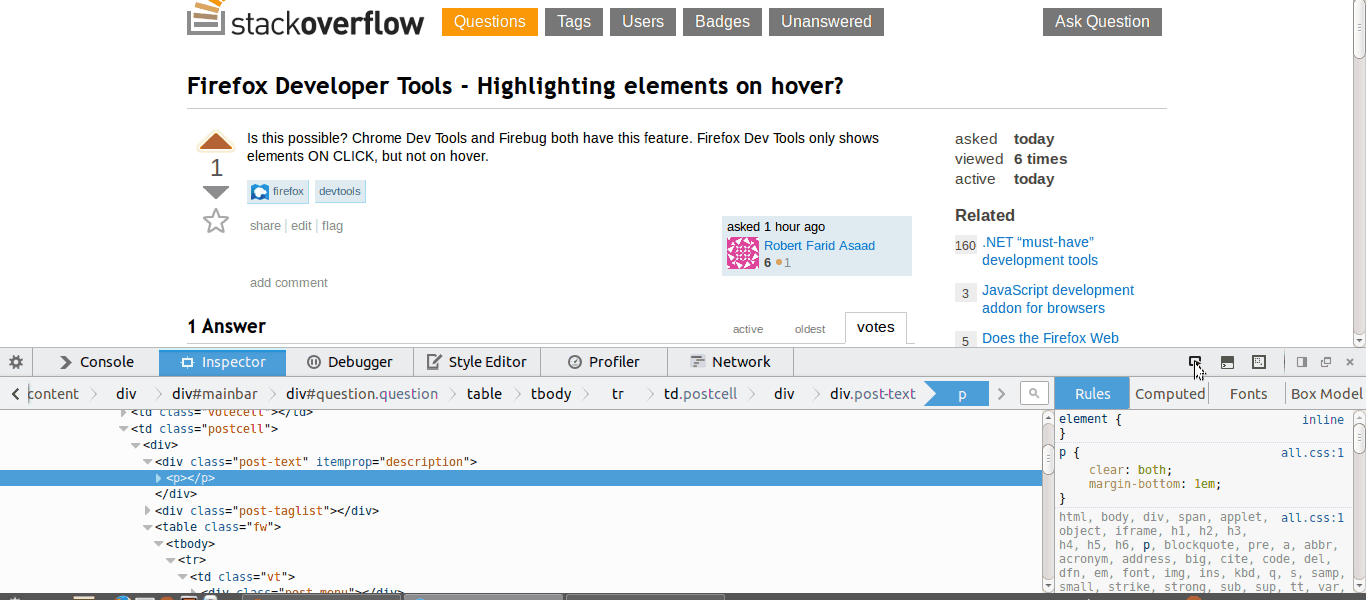This screenshot has width=1366, height=600.
Task: Upvote the question arrow
Action: pos(216,141)
